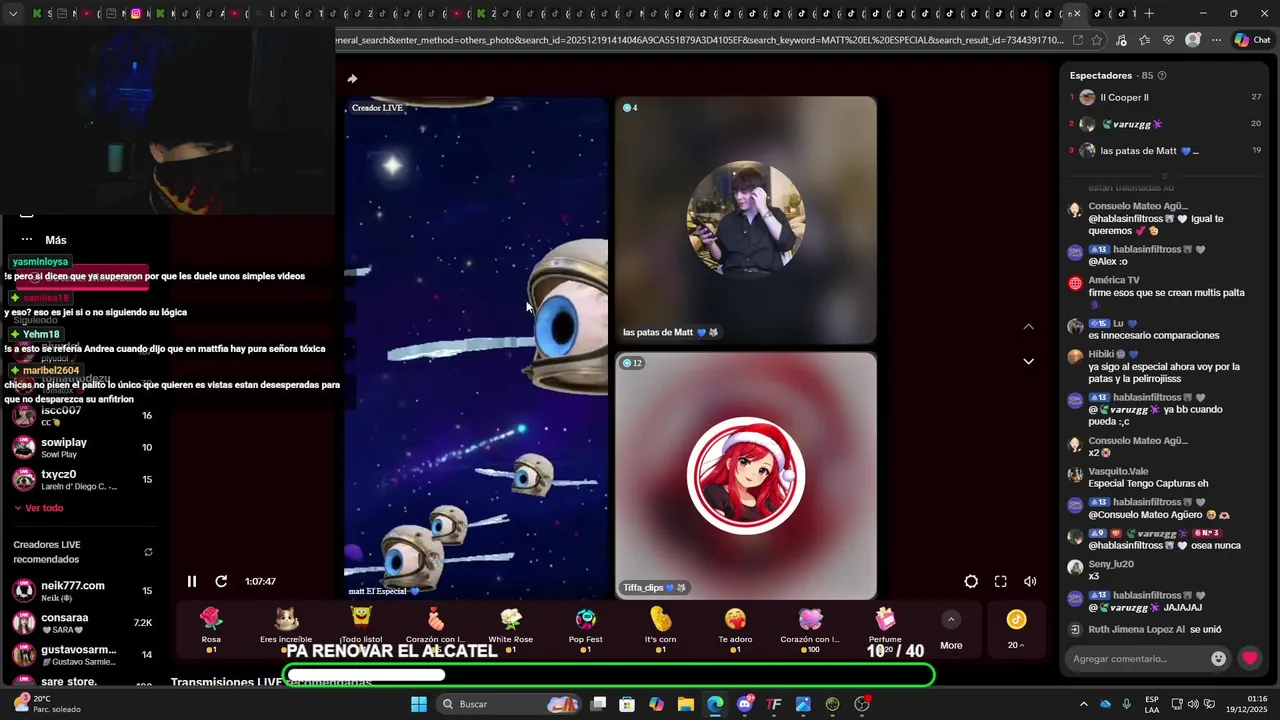The width and height of the screenshot is (1280, 720).
Task: Open a new browser tab with plus button
Action: [x=1149, y=13]
